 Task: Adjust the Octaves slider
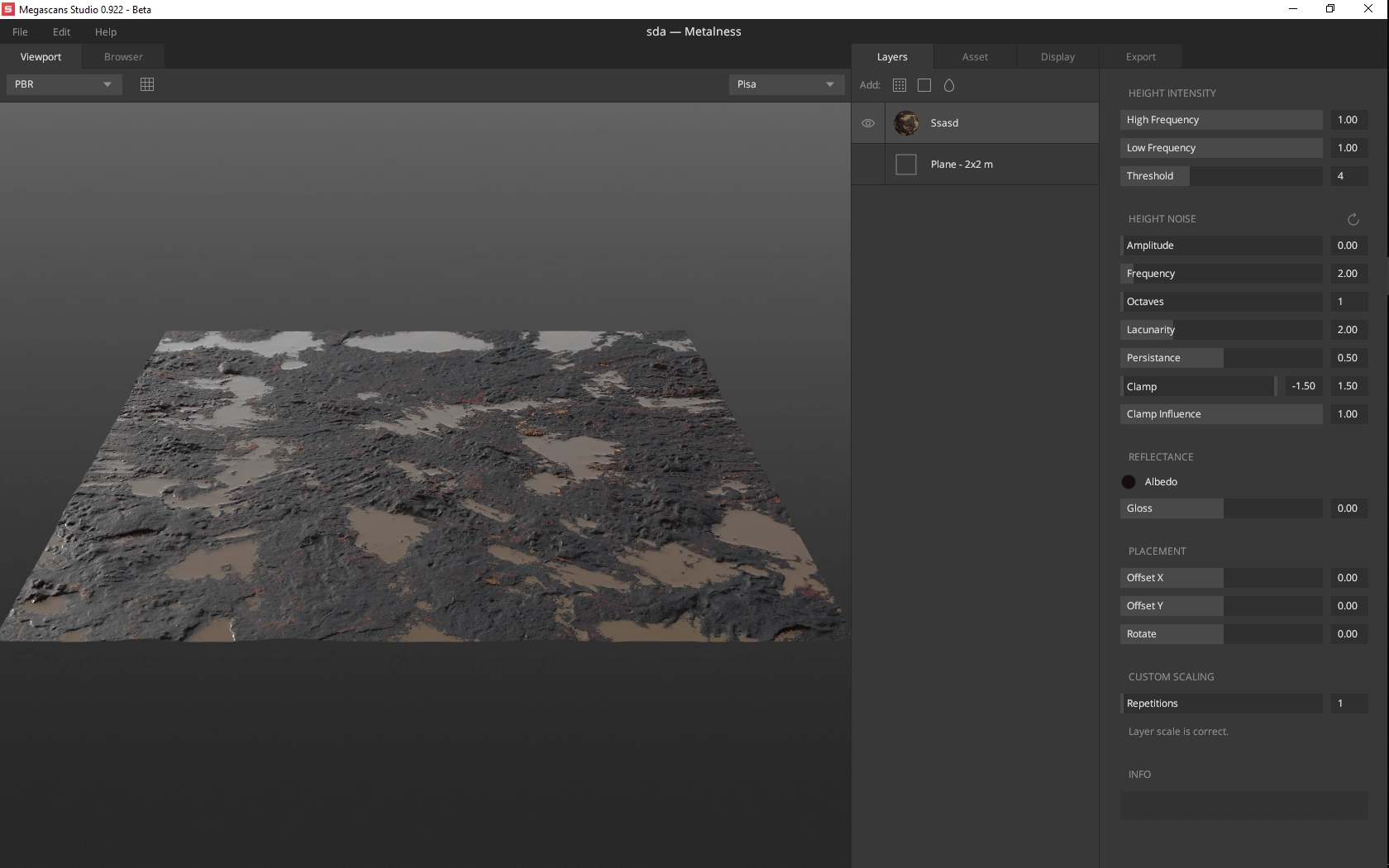tap(1221, 302)
